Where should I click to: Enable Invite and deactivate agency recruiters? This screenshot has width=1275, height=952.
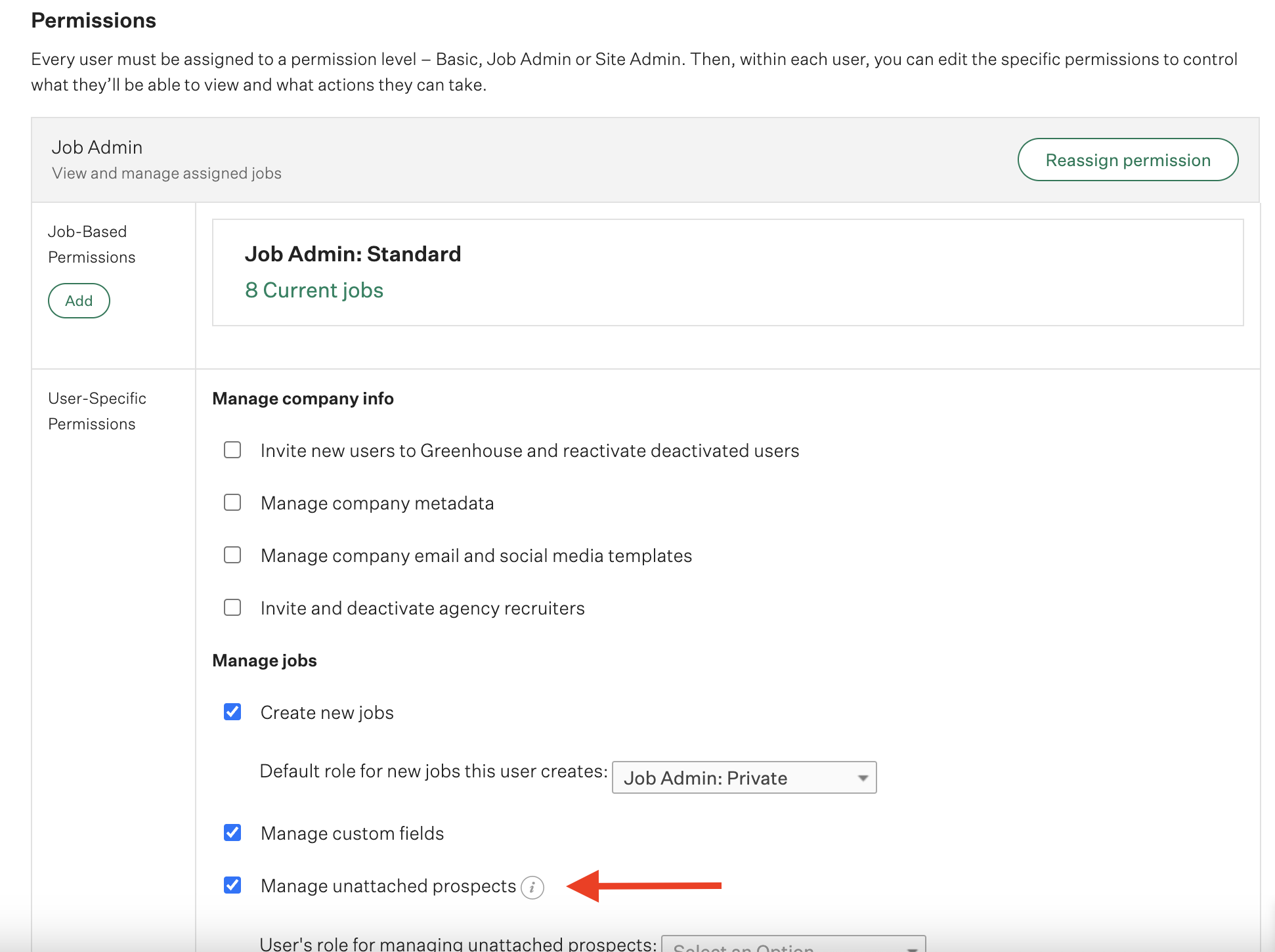click(232, 607)
